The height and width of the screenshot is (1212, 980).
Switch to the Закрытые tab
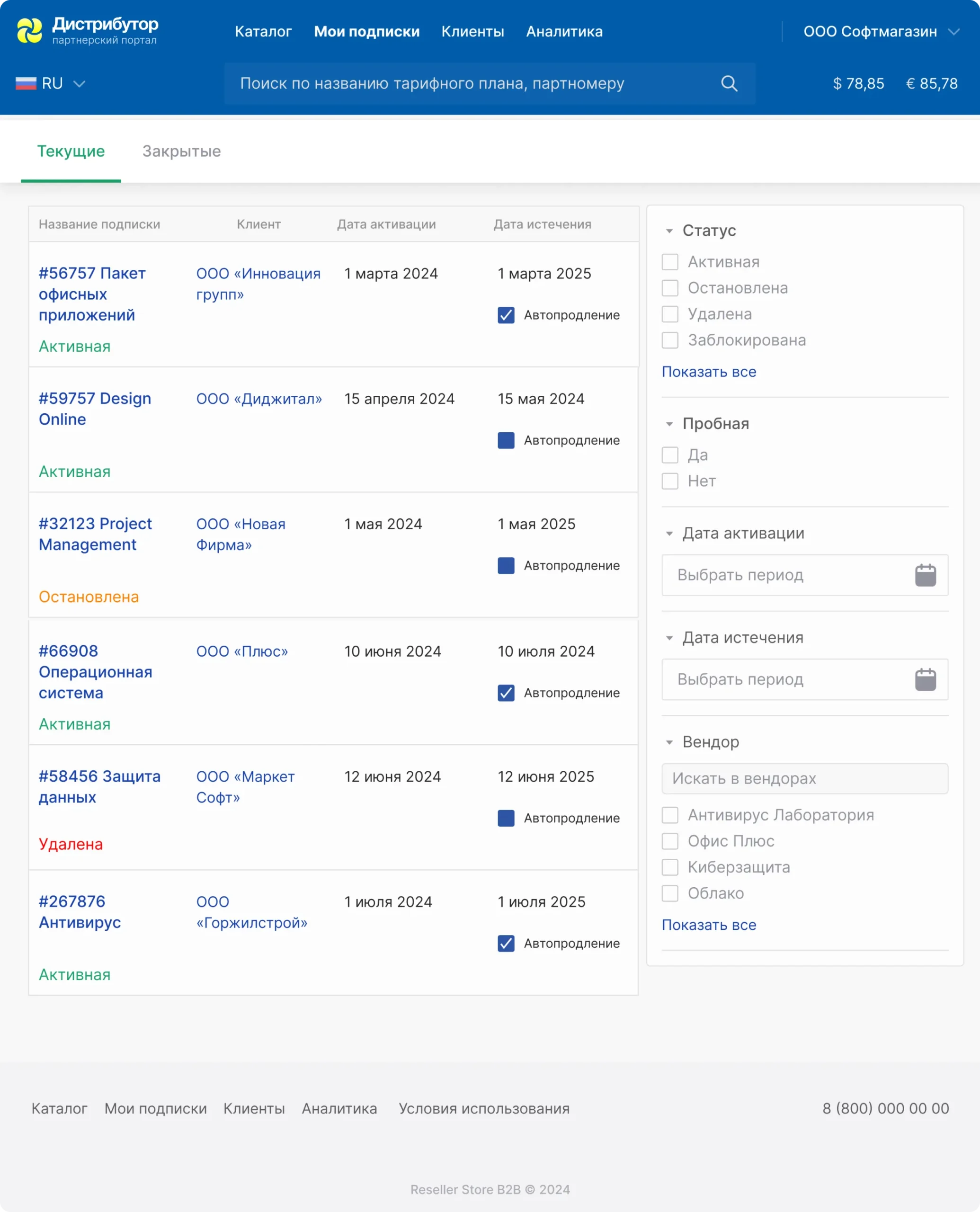(181, 151)
